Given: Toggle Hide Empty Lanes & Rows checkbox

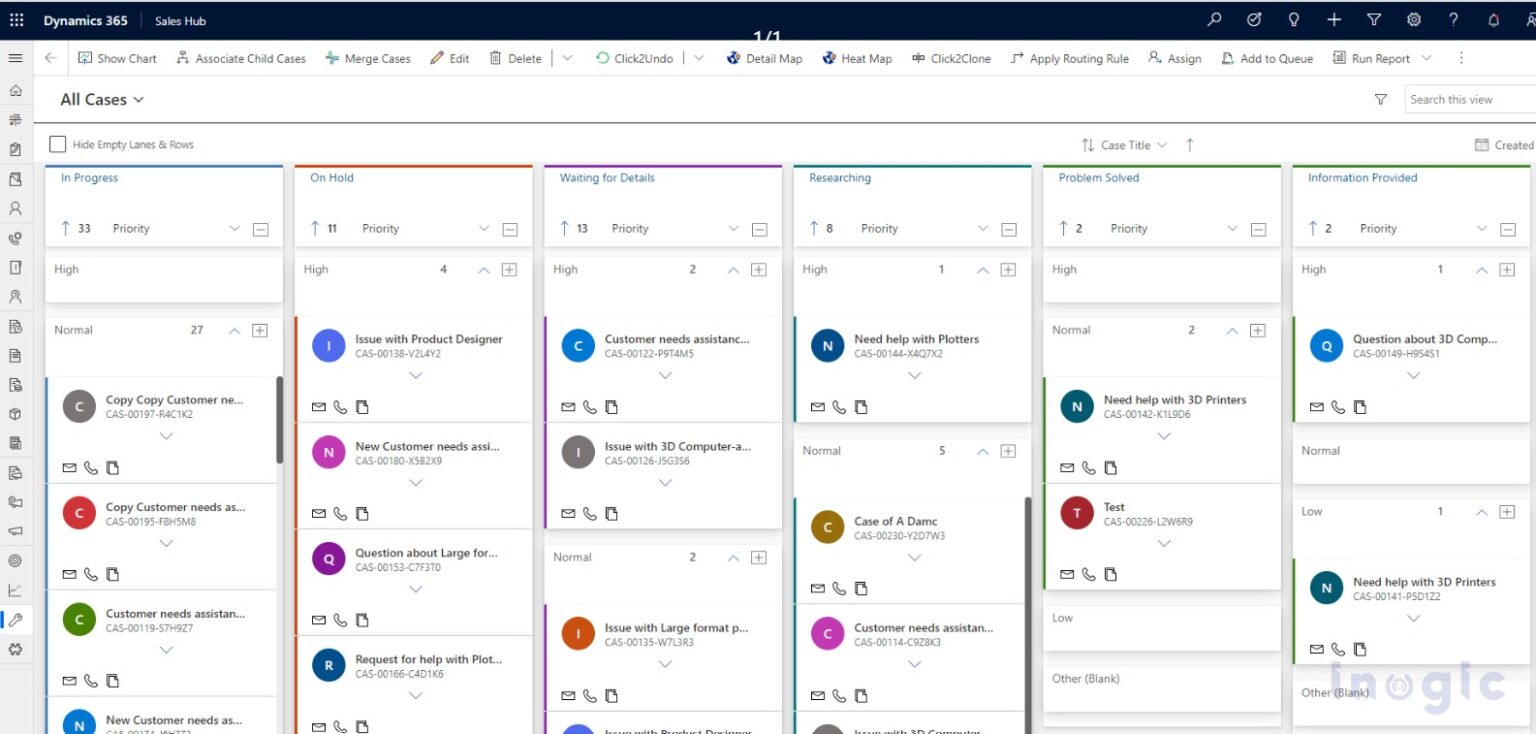Looking at the screenshot, I should click(x=58, y=144).
